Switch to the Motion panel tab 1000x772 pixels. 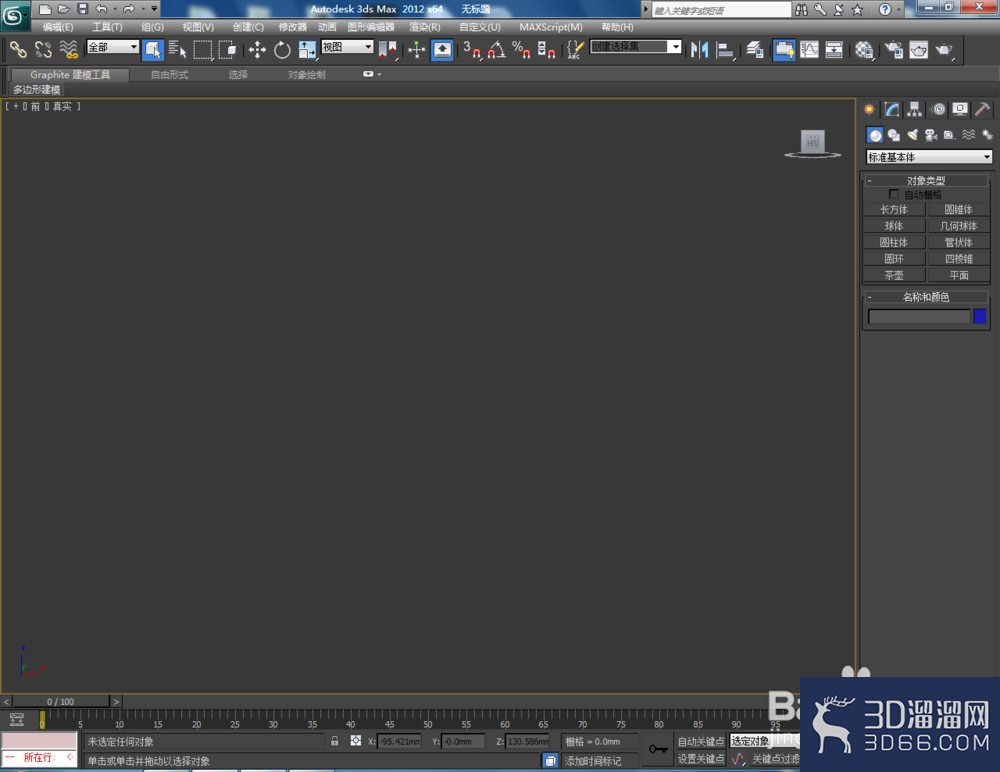coord(938,110)
